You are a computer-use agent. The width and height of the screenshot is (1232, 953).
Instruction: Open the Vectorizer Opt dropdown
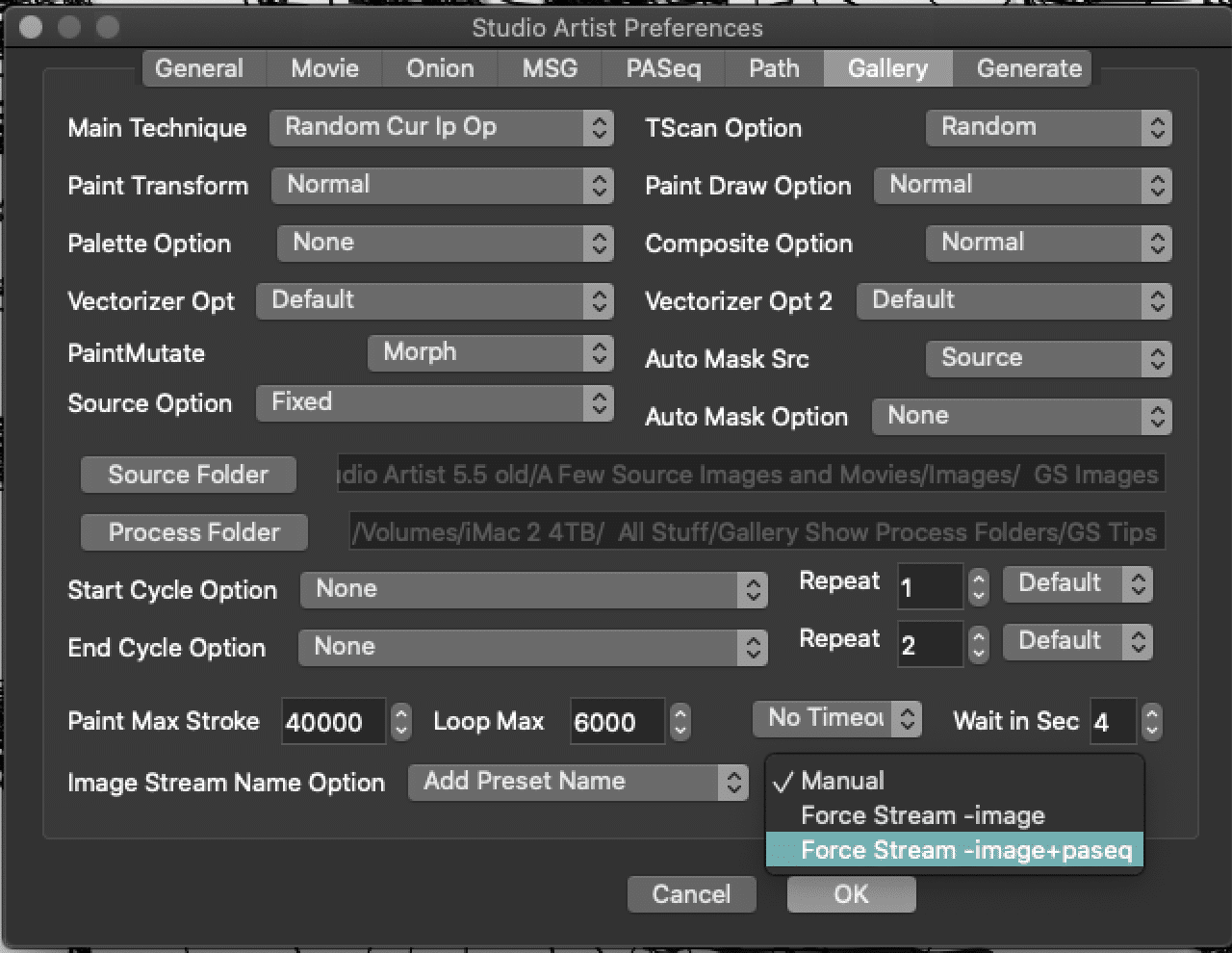[434, 301]
